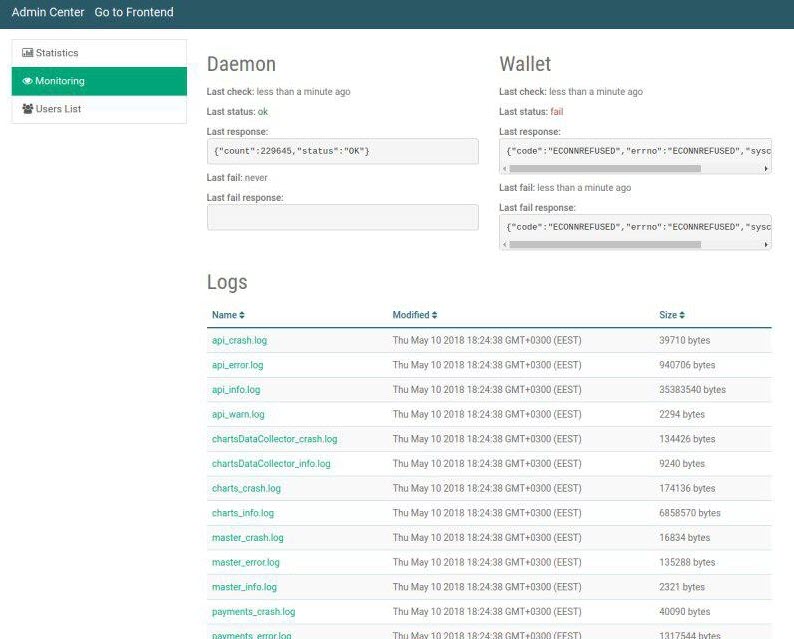Click the Daemon section heading
This screenshot has height=639, width=794.
coord(242,64)
